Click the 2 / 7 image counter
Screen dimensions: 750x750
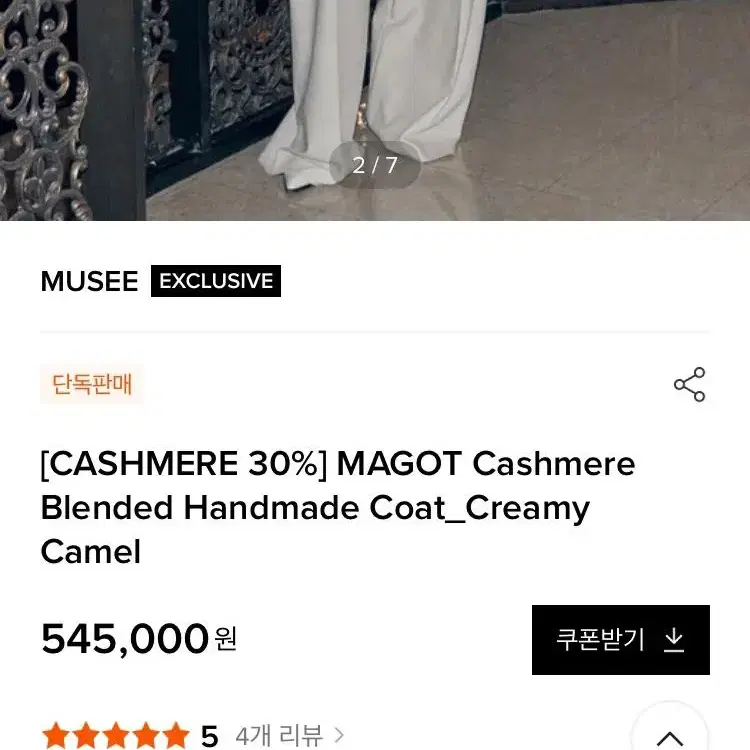click(x=375, y=165)
